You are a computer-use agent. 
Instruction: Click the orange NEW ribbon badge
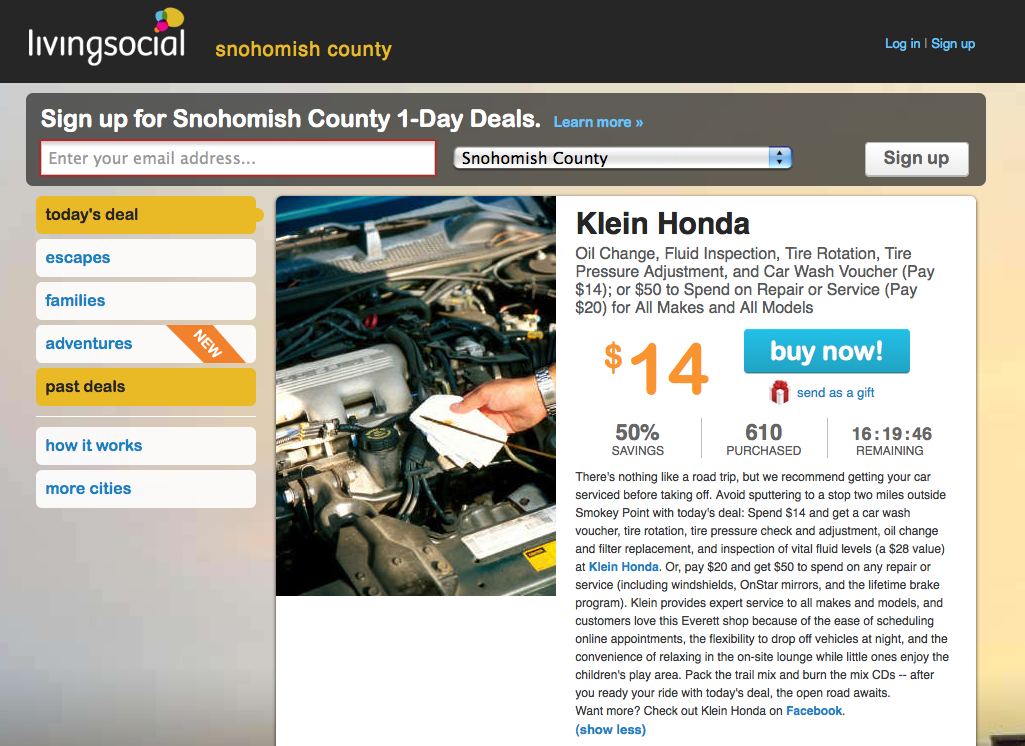coord(205,343)
